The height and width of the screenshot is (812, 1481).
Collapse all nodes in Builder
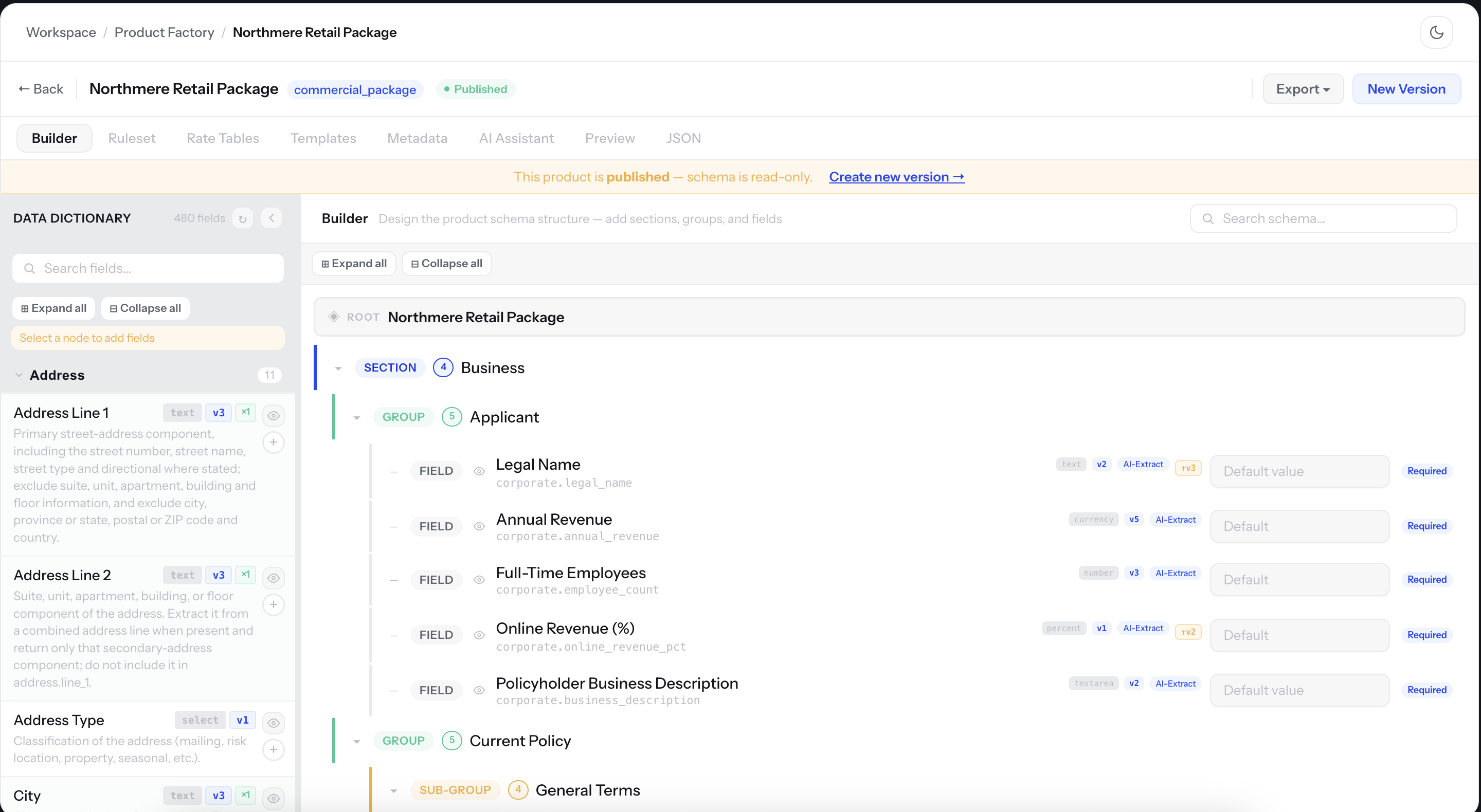point(447,263)
